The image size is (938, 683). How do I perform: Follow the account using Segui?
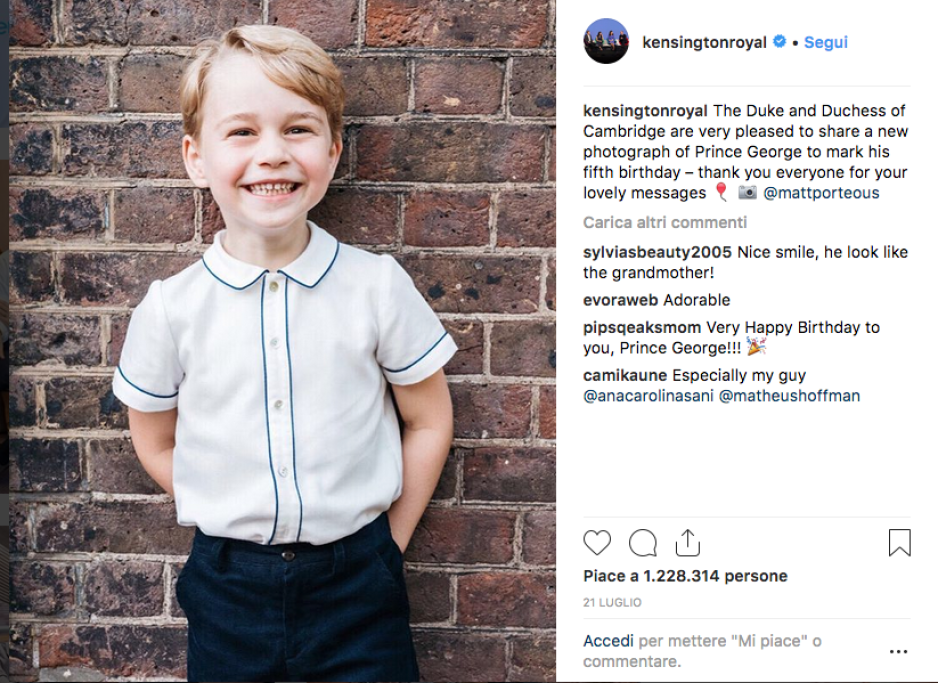826,43
